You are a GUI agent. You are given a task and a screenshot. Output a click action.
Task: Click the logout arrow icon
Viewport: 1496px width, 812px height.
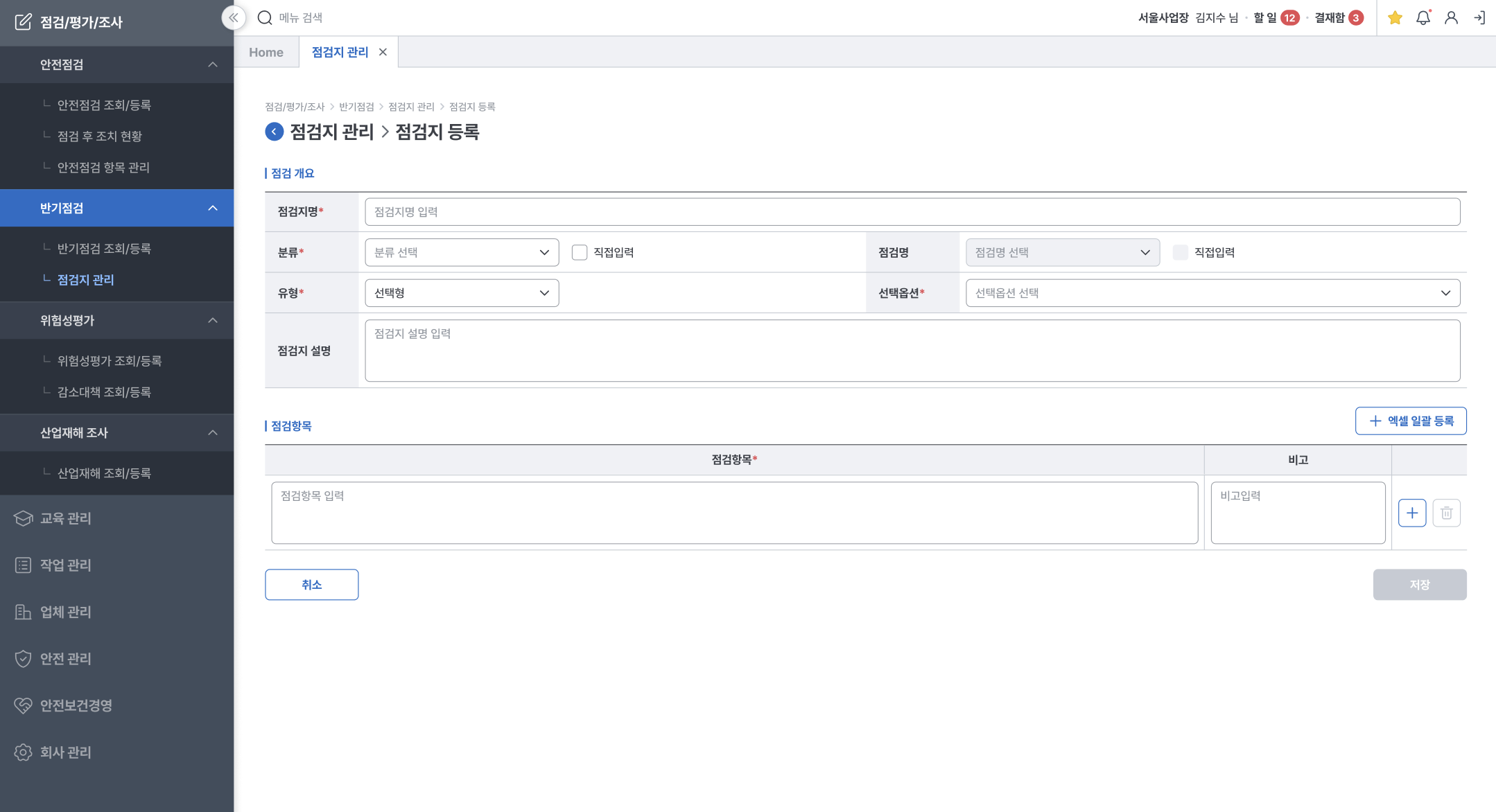(1479, 18)
